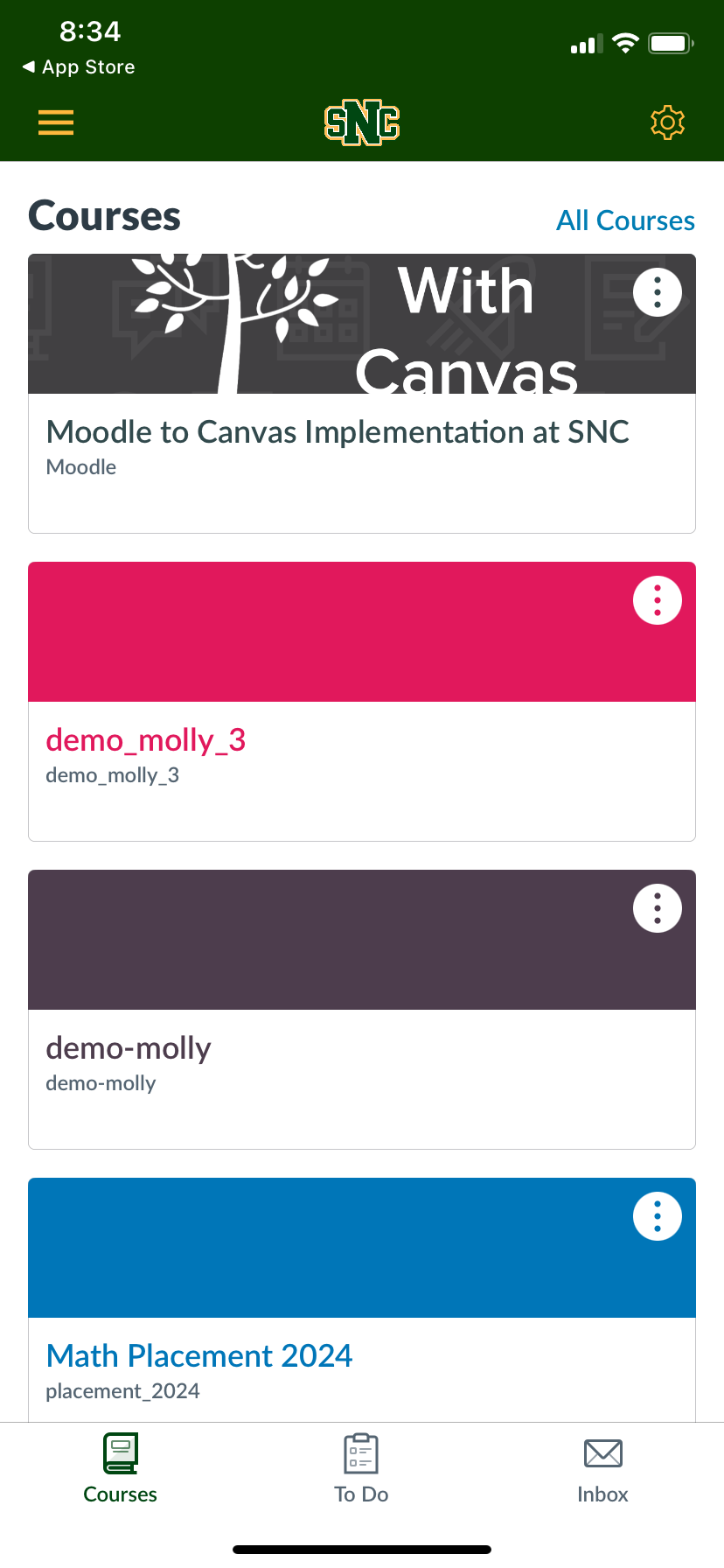
Task: Open settings gear icon
Action: click(x=667, y=122)
